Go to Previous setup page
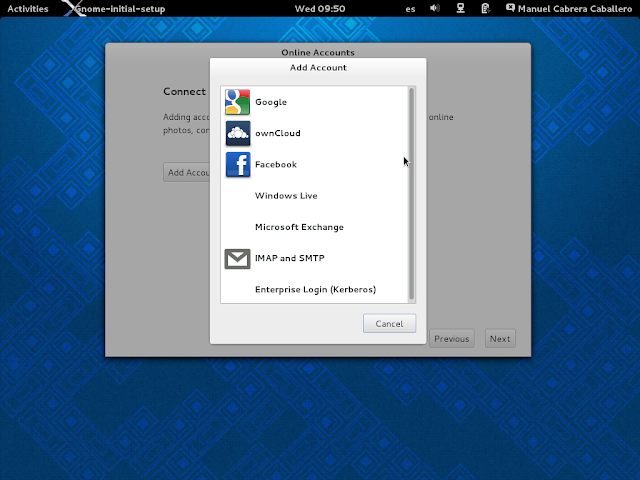Screen dimensions: 640x480 tap(451, 339)
